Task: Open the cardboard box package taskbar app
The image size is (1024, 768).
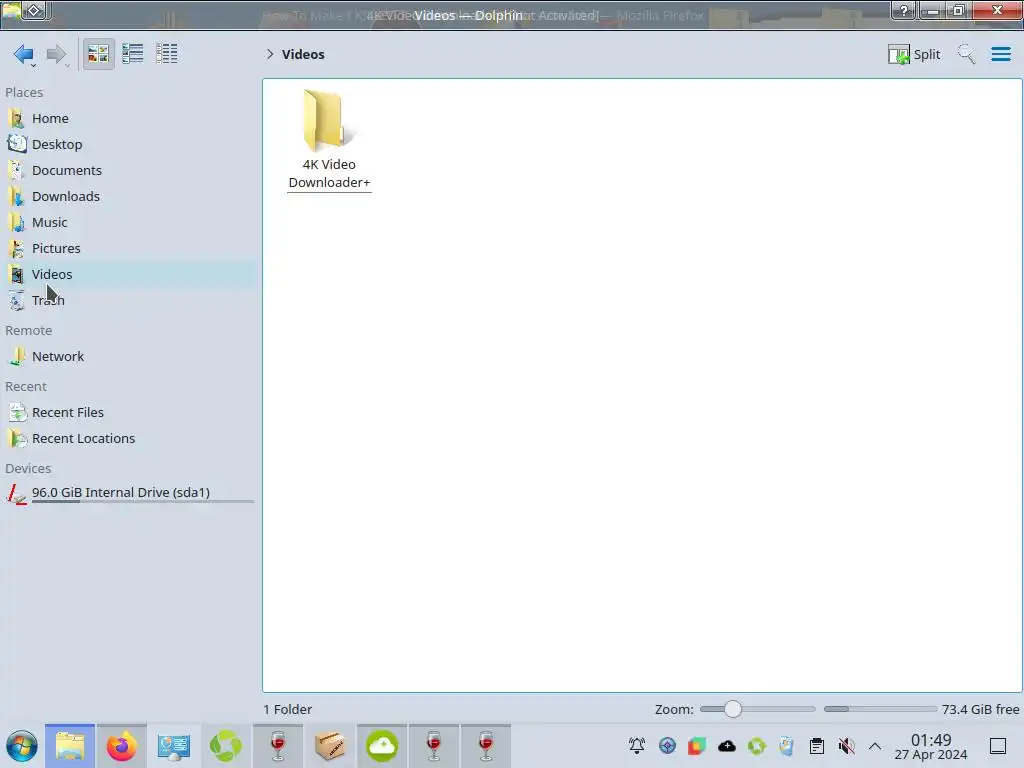Action: 330,746
